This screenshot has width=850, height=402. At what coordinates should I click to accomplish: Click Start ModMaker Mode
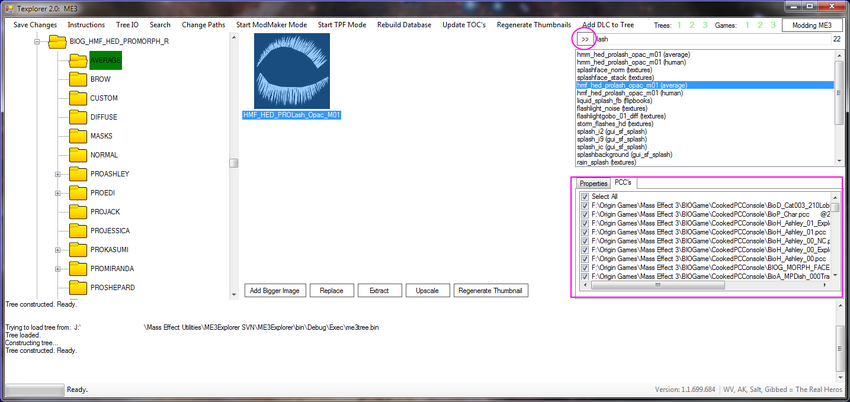click(272, 25)
